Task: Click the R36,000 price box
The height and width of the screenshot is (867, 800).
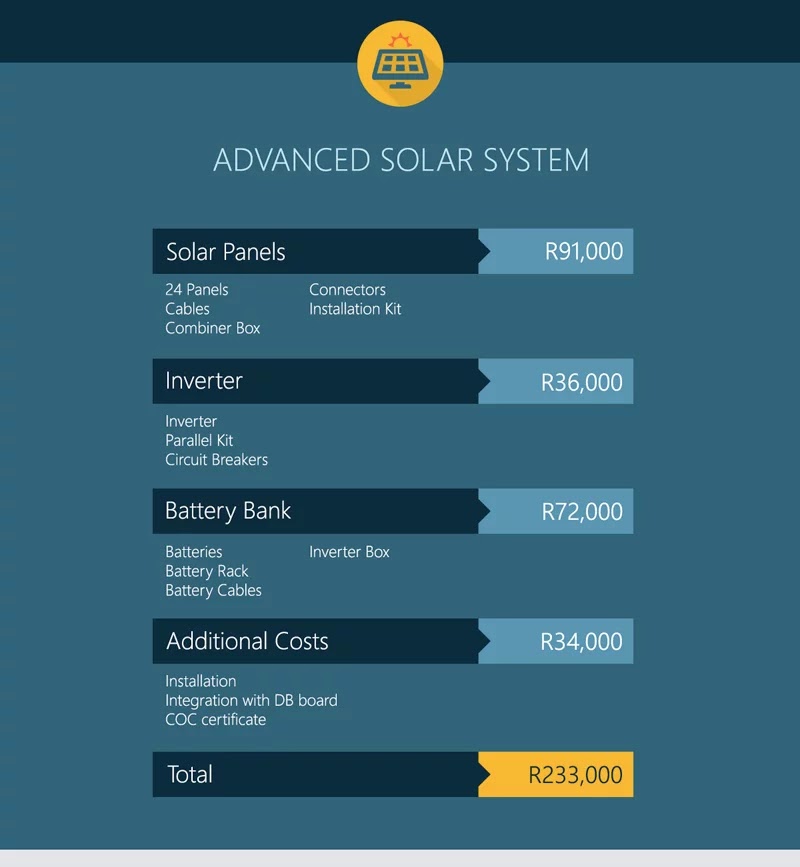Action: point(556,381)
